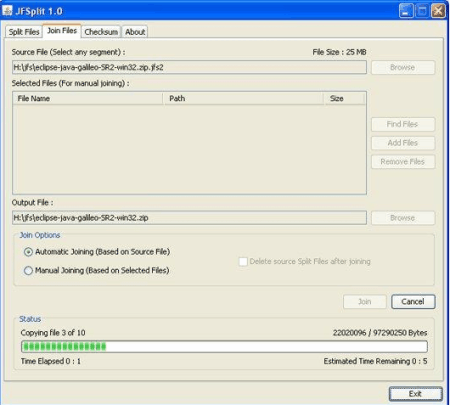Click the Join button
Image resolution: width=450 pixels, height=405 pixels.
pyautogui.click(x=365, y=302)
